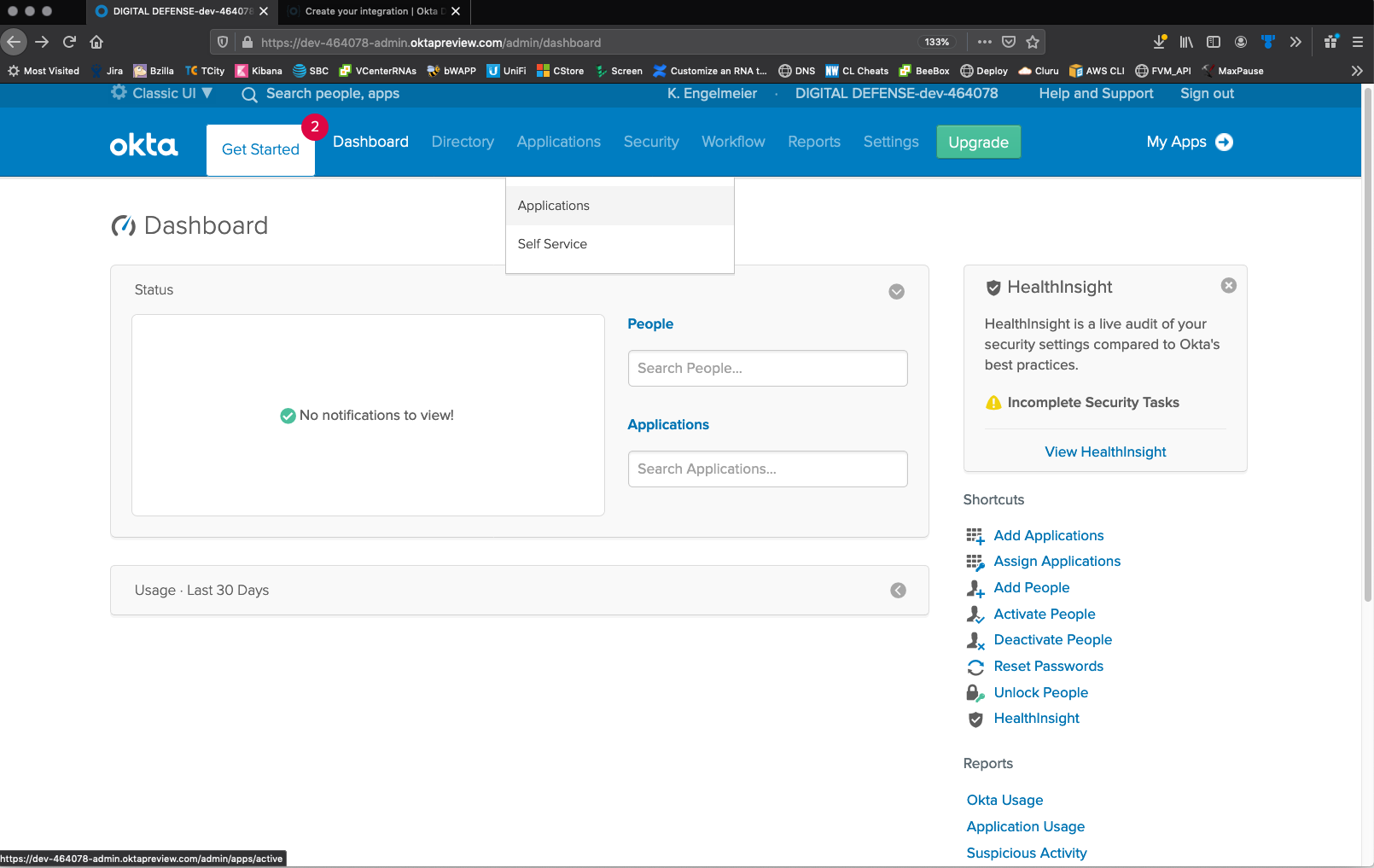Click the Search Applications input field
1374x868 pixels.
(x=767, y=469)
